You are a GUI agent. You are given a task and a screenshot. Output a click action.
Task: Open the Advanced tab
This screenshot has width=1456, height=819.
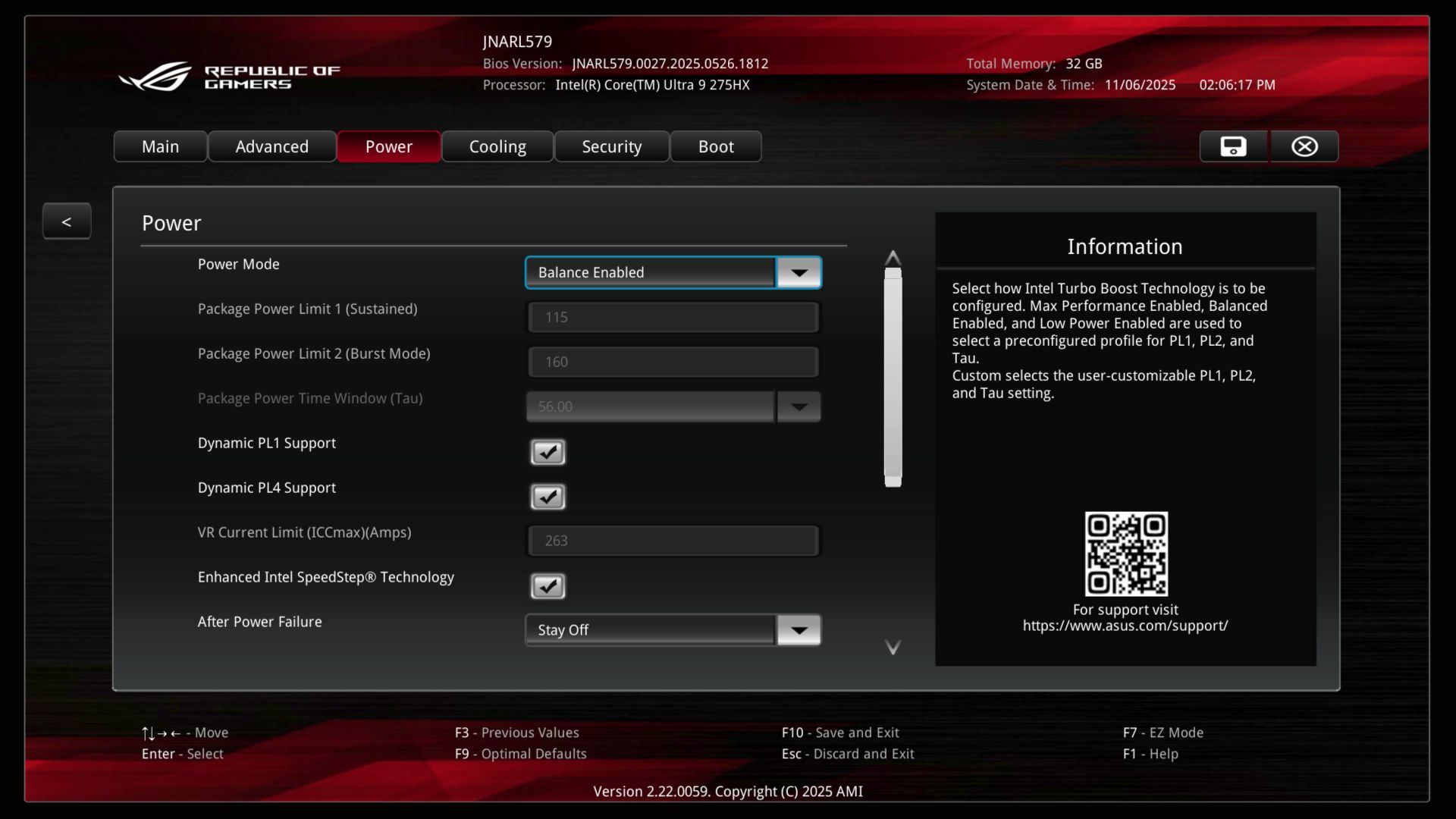(x=271, y=146)
